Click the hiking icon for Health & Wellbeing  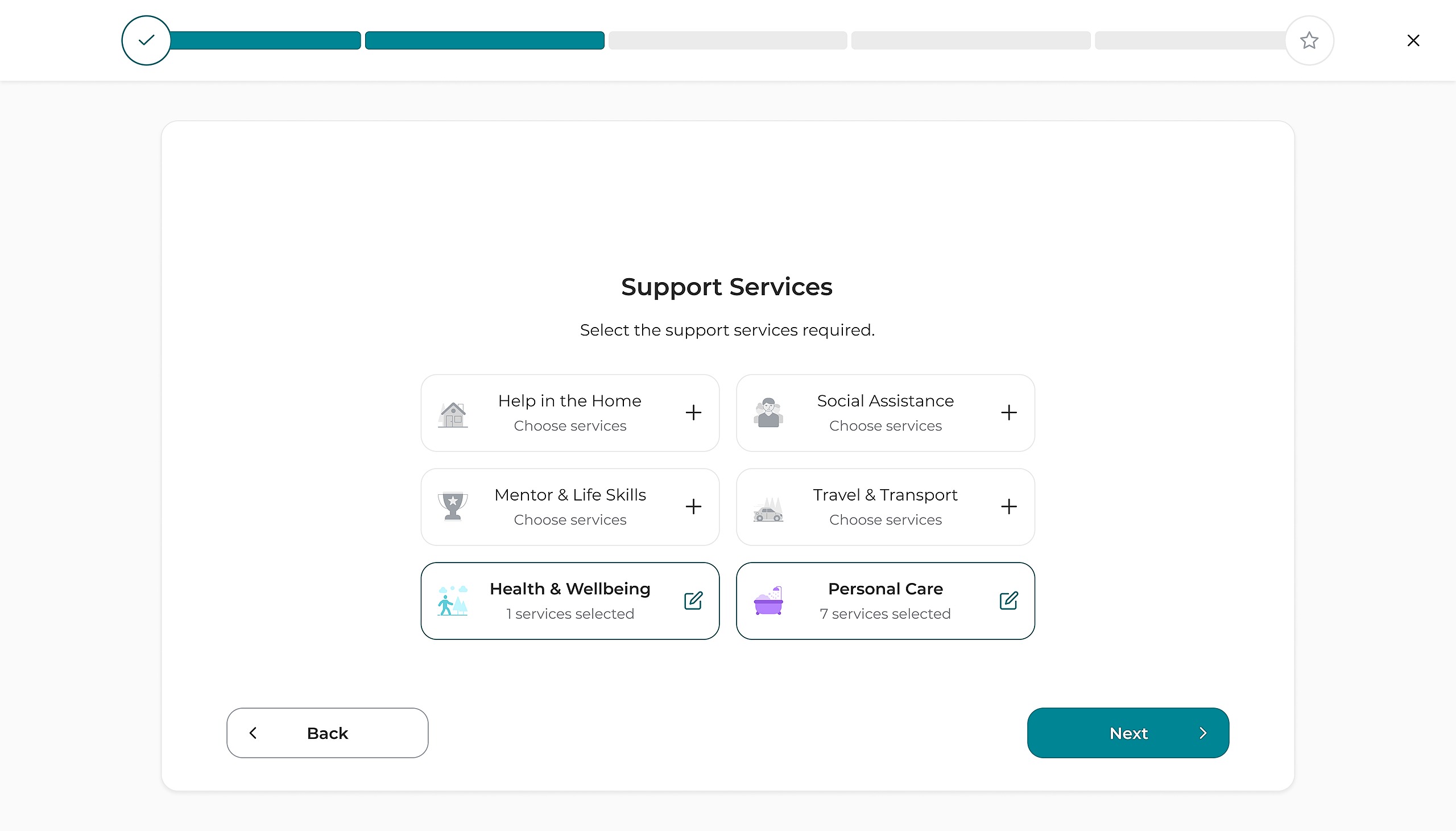pyautogui.click(x=453, y=601)
